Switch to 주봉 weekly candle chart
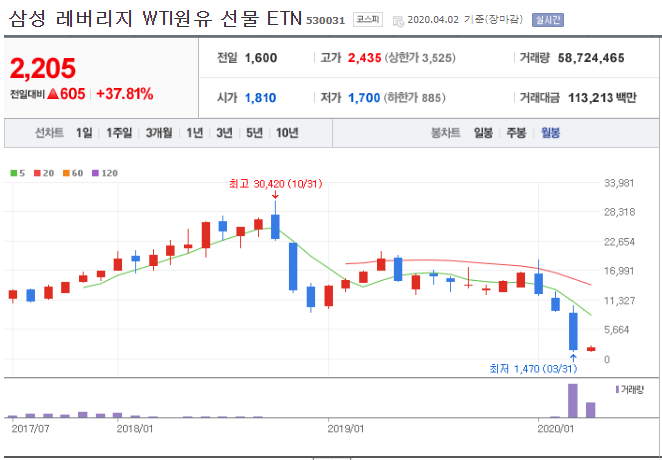 pos(516,133)
